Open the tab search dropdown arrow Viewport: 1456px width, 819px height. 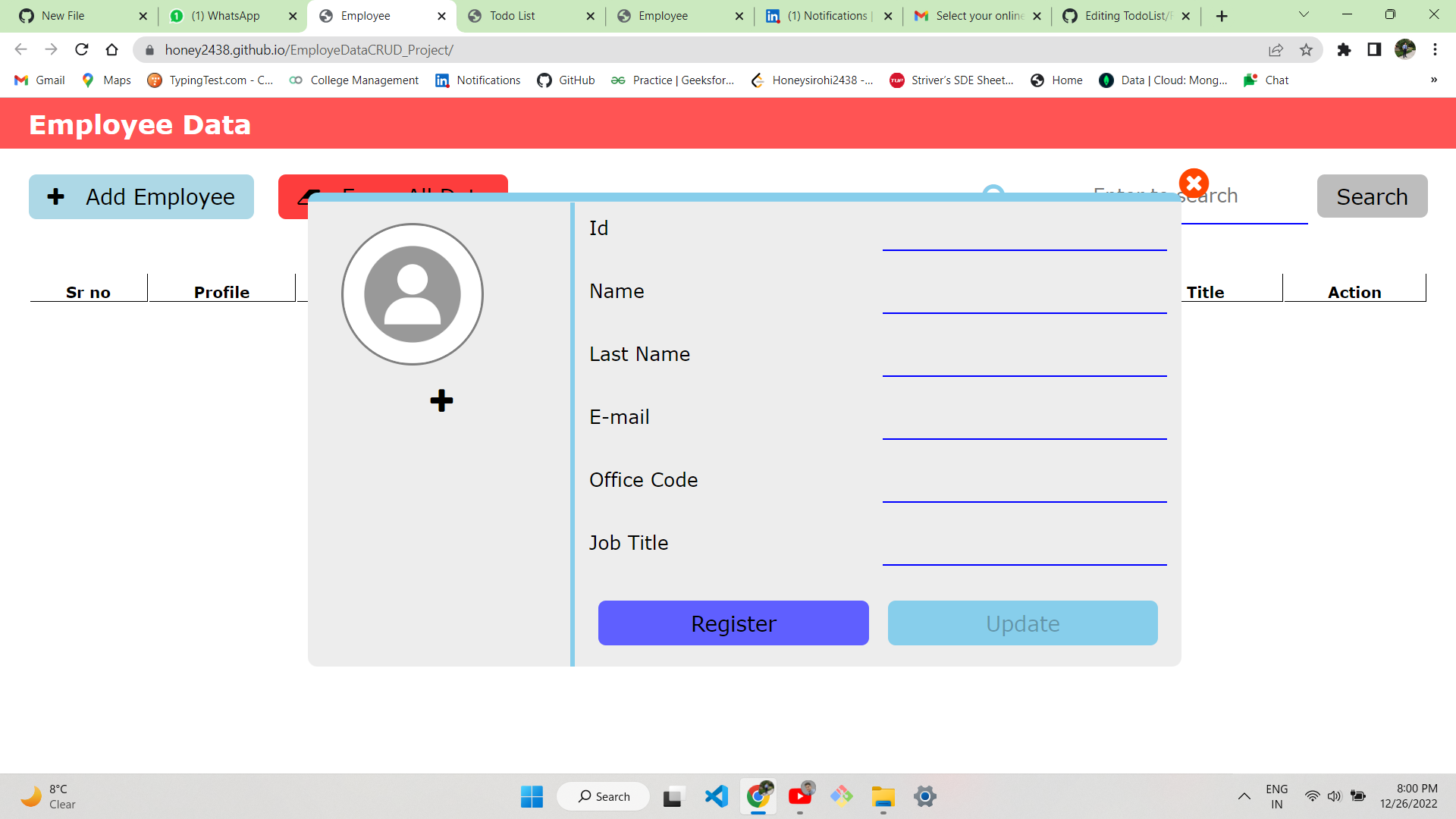click(1304, 15)
